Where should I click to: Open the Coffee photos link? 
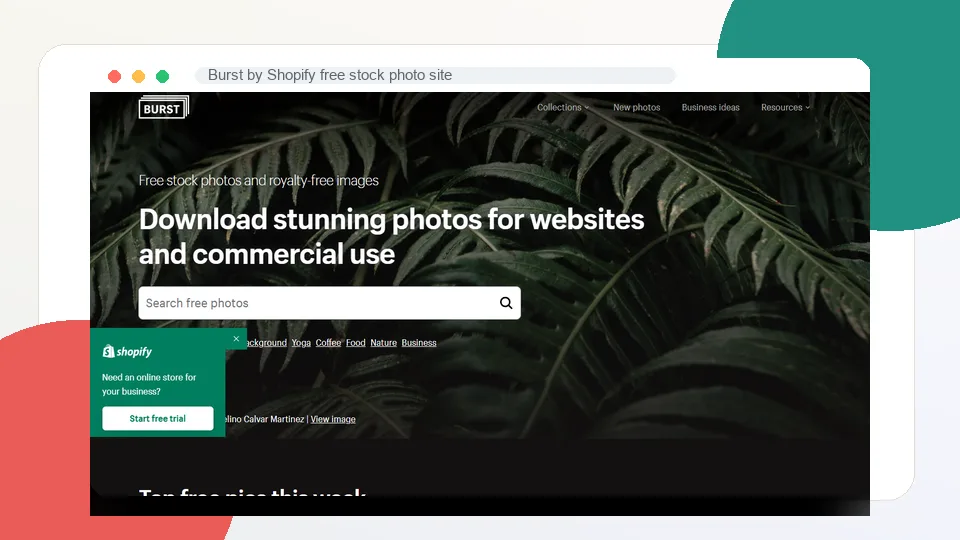328,343
